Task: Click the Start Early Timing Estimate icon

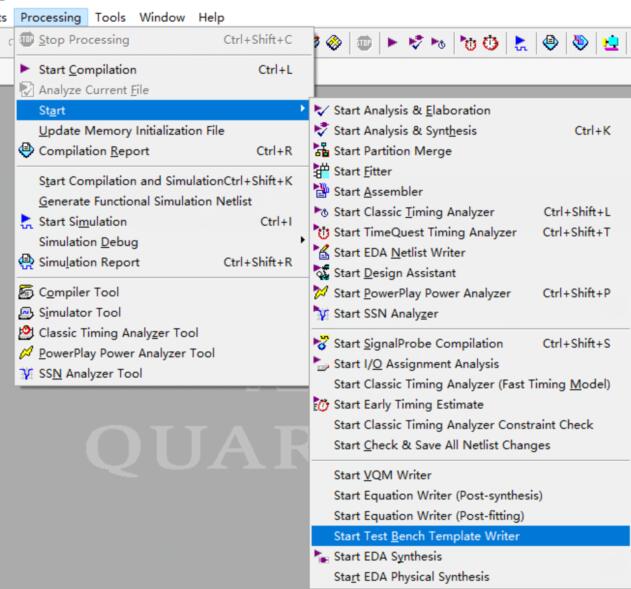Action: pyautogui.click(x=322, y=404)
